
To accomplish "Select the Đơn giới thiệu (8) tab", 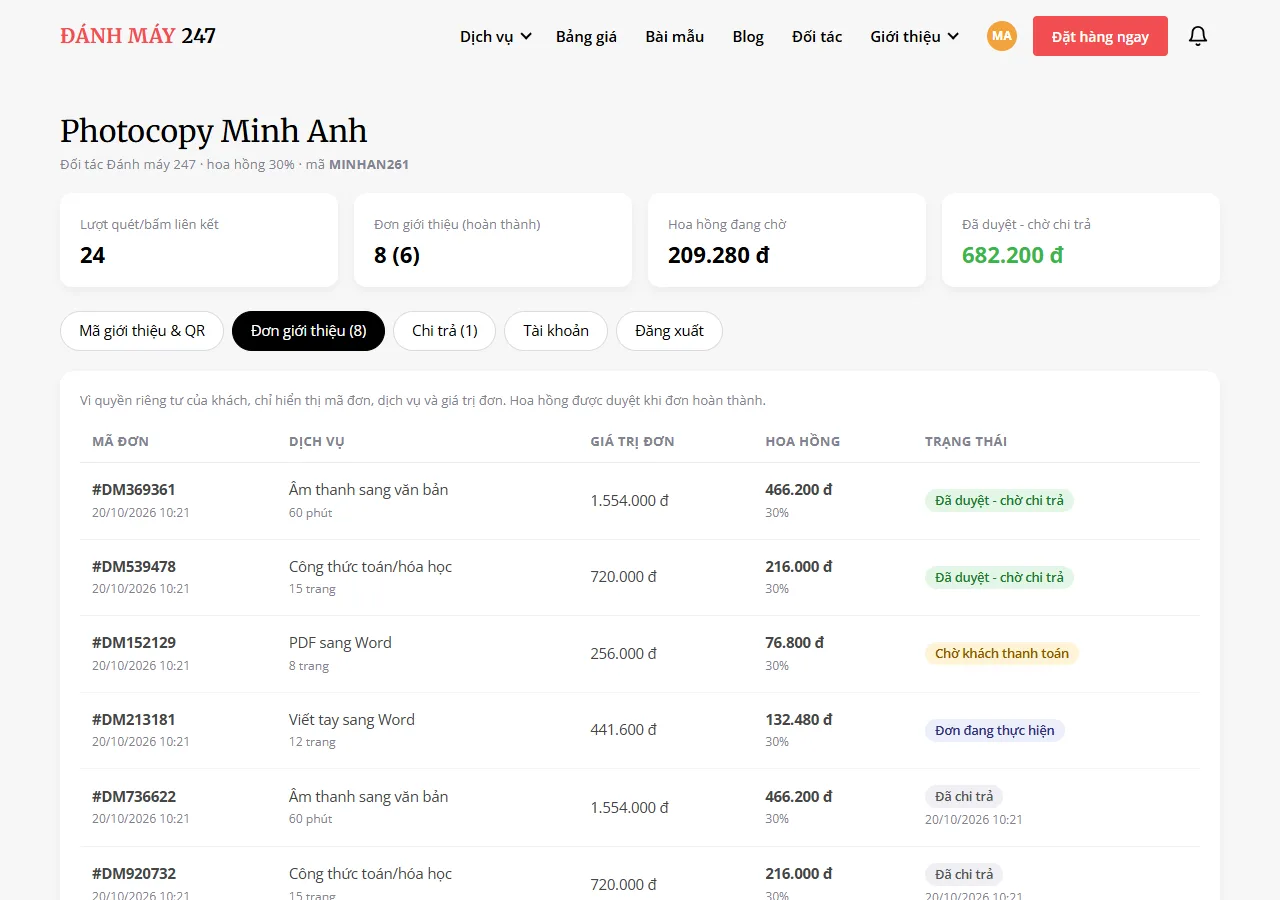I will click(x=308, y=331).
